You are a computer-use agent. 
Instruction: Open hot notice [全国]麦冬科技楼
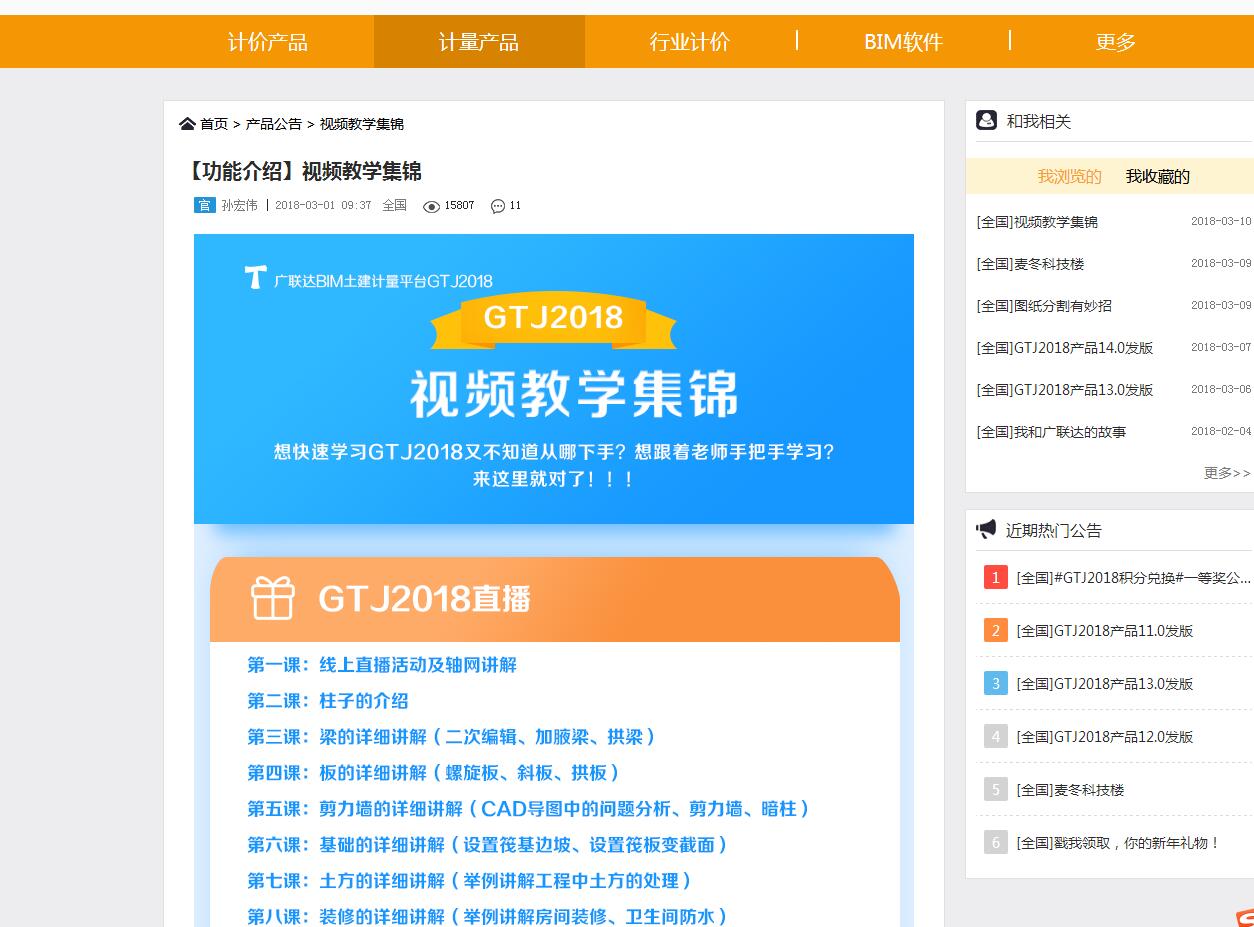point(1070,789)
